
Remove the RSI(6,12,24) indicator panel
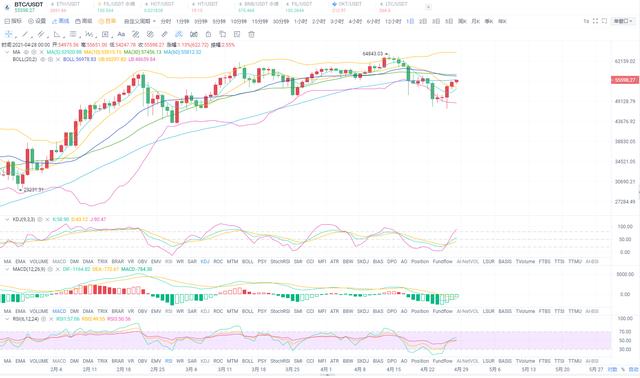point(51,319)
